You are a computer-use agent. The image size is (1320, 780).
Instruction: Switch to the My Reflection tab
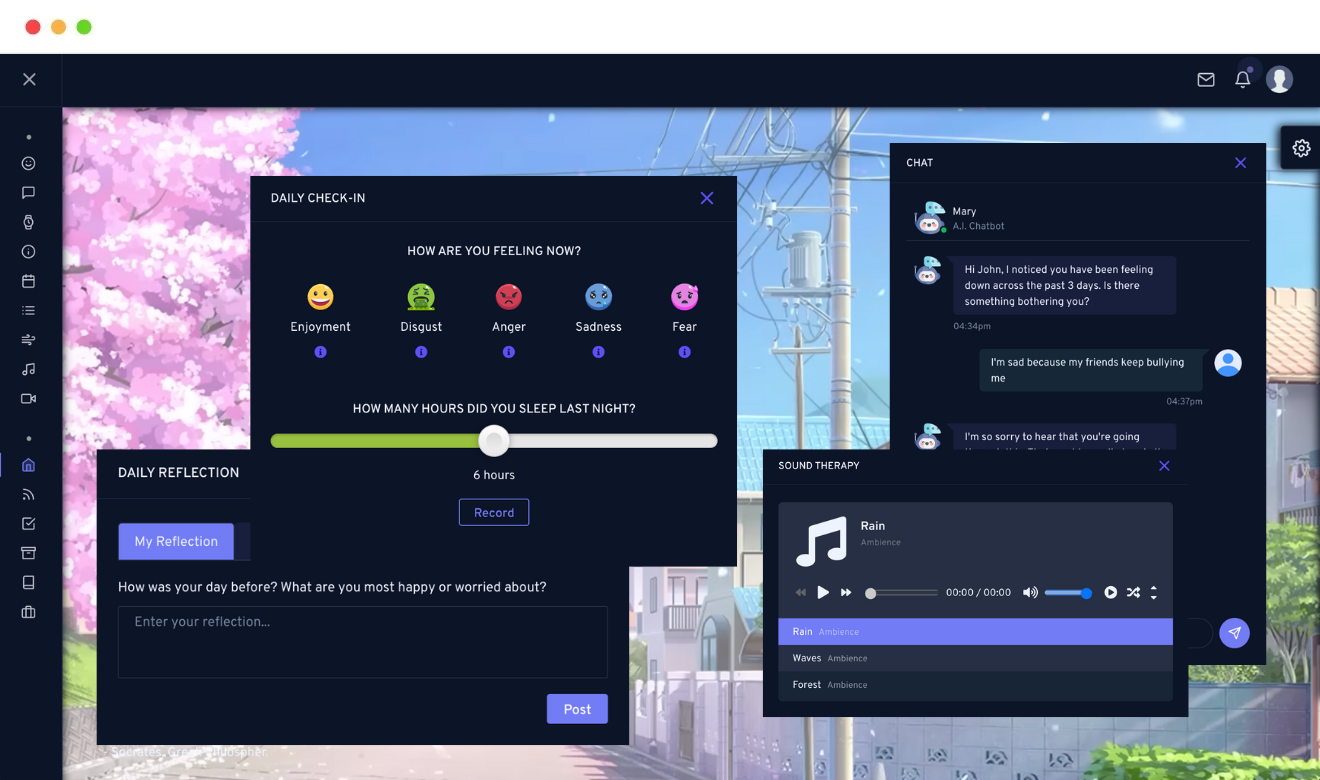(x=176, y=541)
